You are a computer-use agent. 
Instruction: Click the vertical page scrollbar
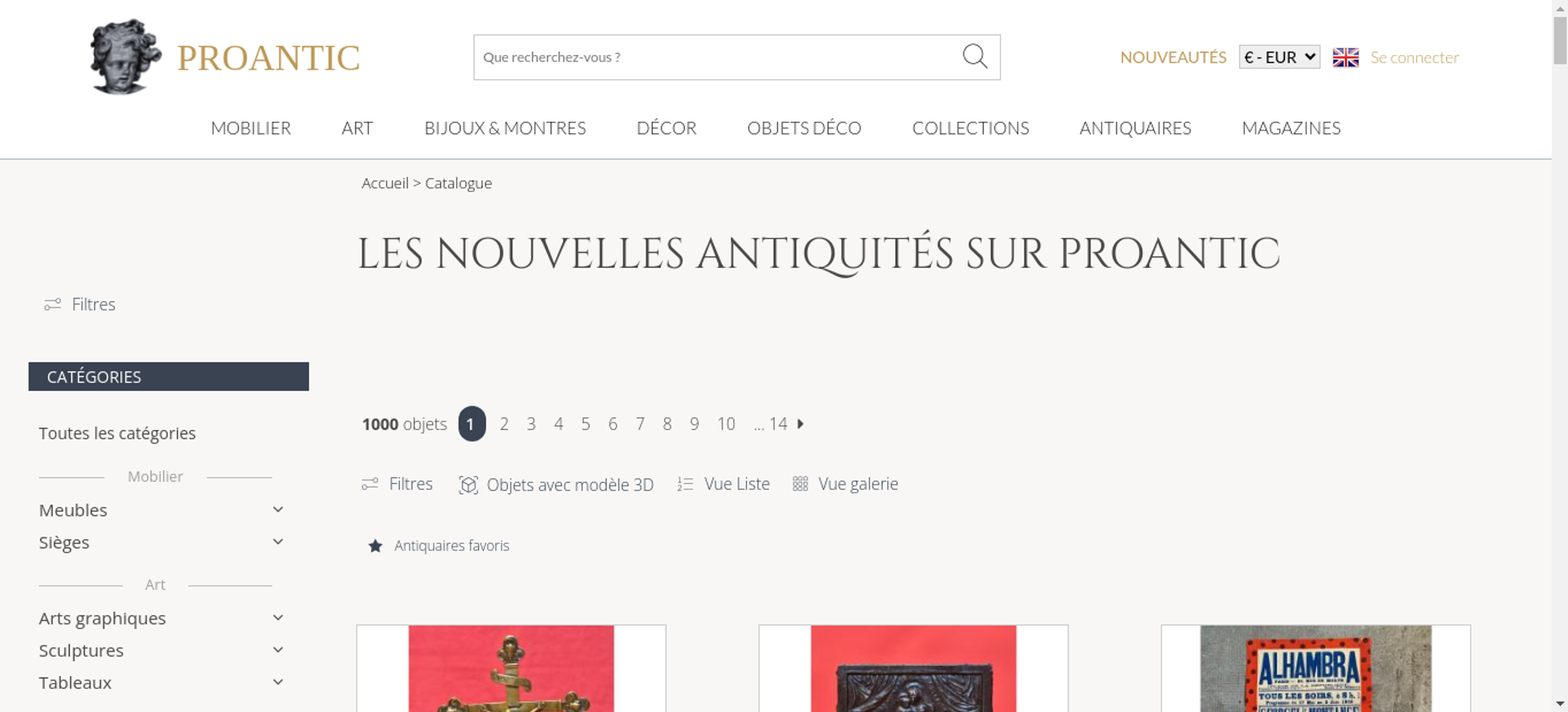1560,356
